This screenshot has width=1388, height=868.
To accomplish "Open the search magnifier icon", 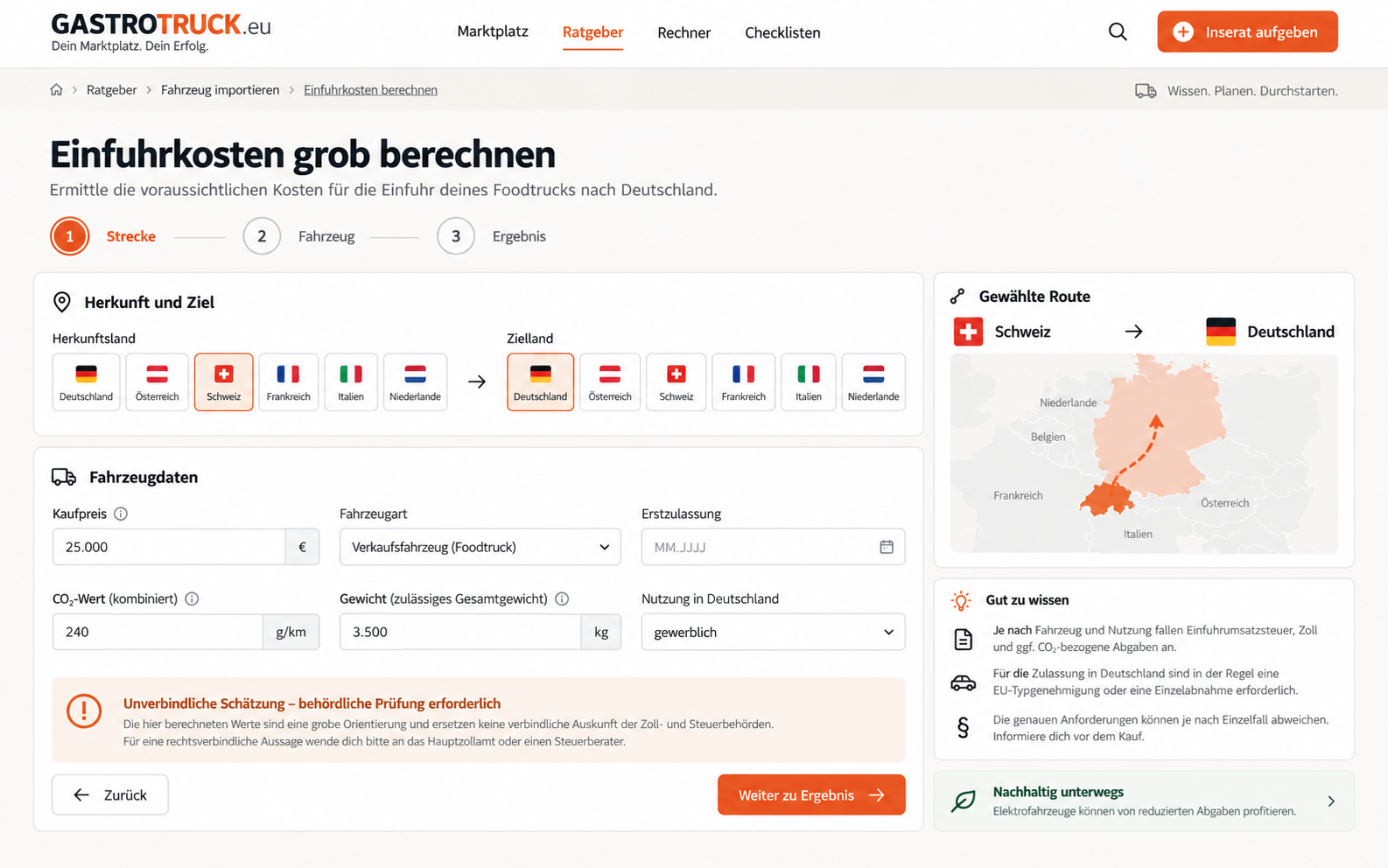I will tap(1118, 32).
